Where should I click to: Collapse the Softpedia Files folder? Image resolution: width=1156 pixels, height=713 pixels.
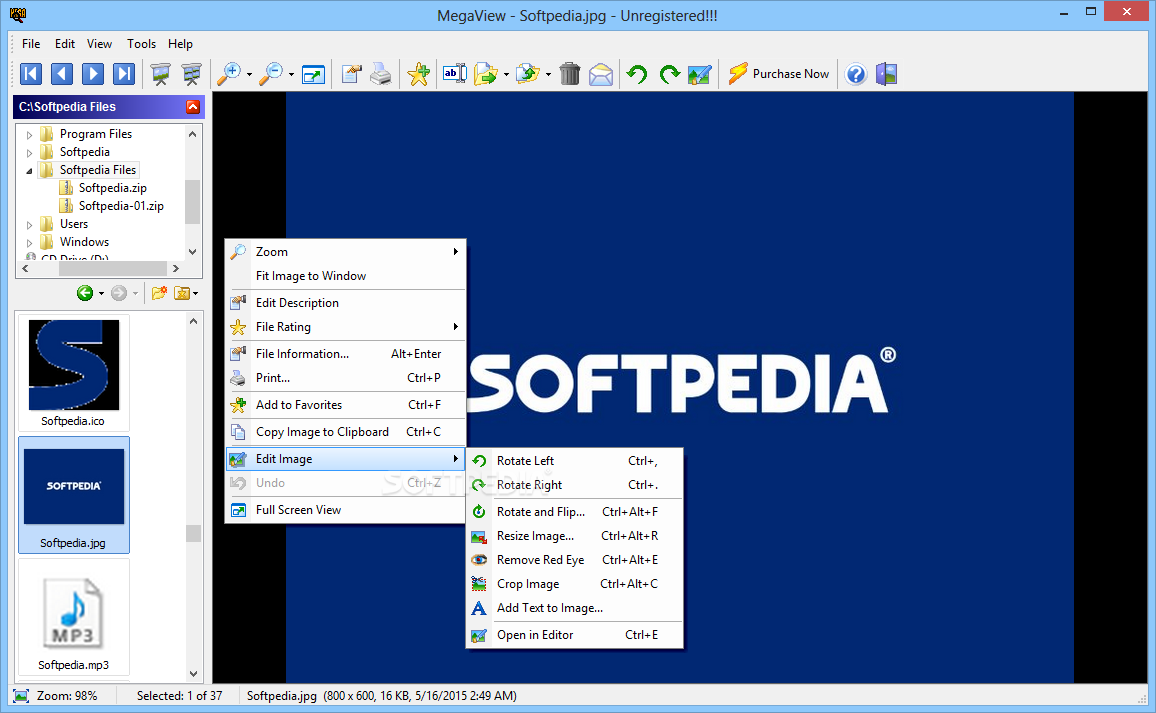pyautogui.click(x=29, y=171)
